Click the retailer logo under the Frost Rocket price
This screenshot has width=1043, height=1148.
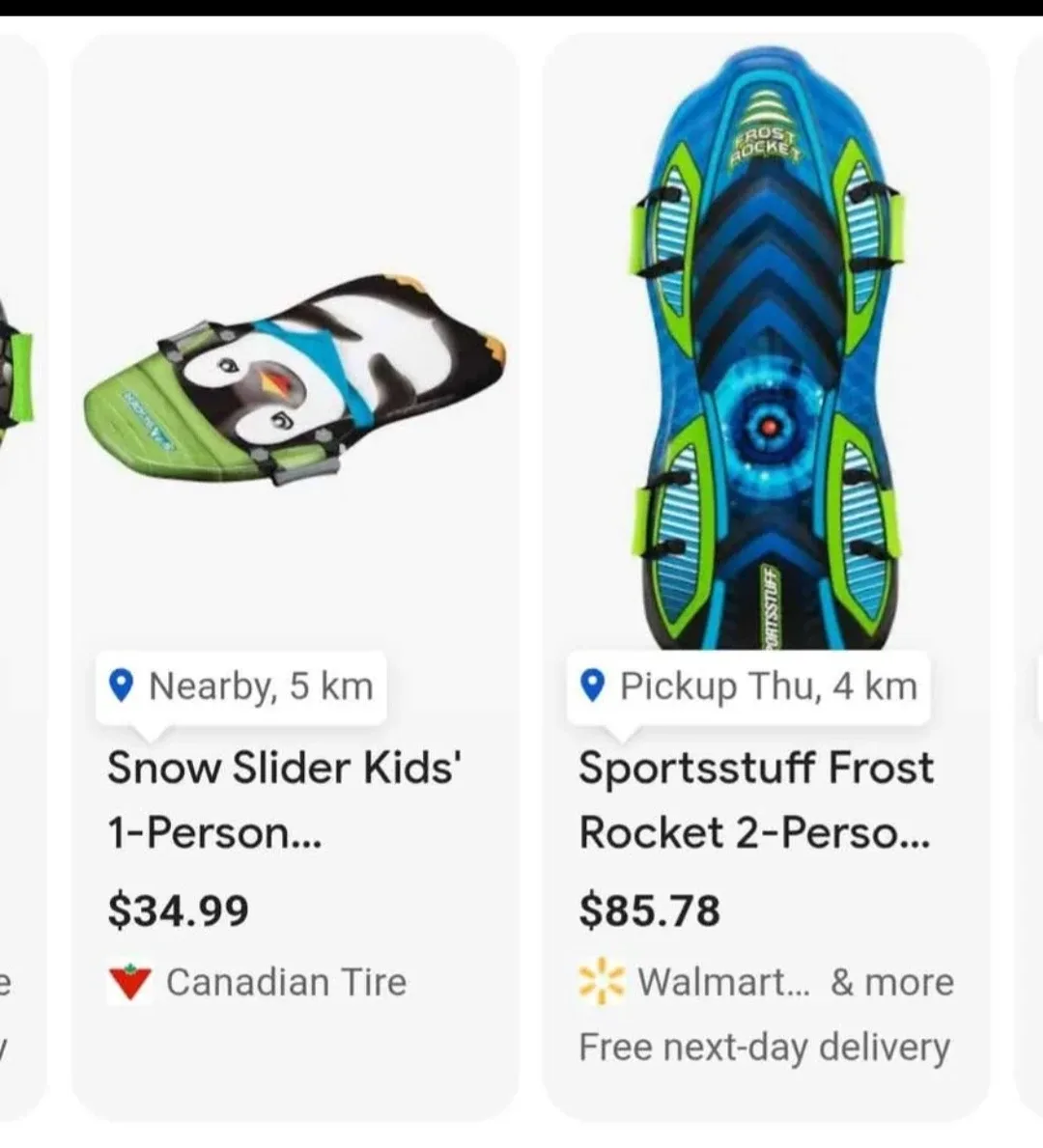(601, 981)
